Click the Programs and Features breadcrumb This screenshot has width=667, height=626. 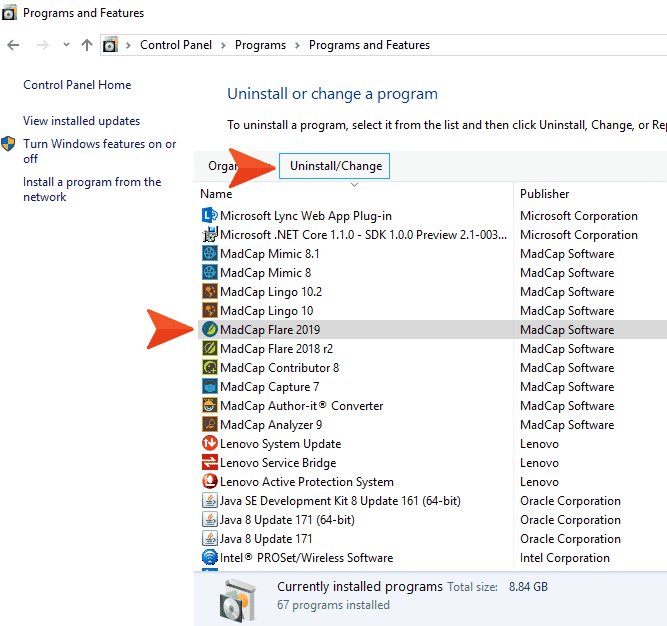369,45
